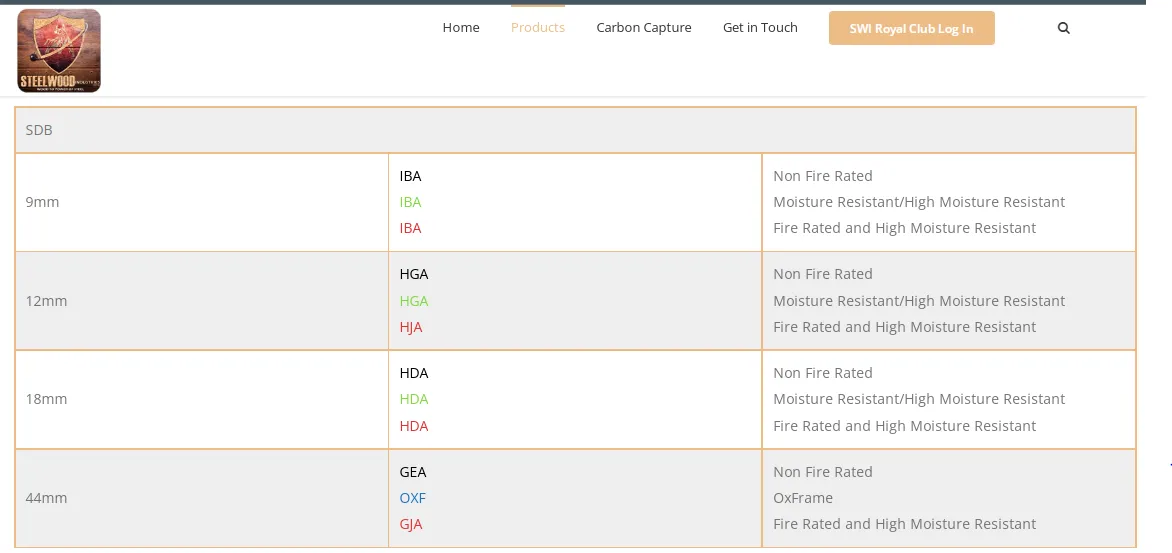1172x553 pixels.
Task: Click the blue OXF code
Action: pyautogui.click(x=412, y=498)
